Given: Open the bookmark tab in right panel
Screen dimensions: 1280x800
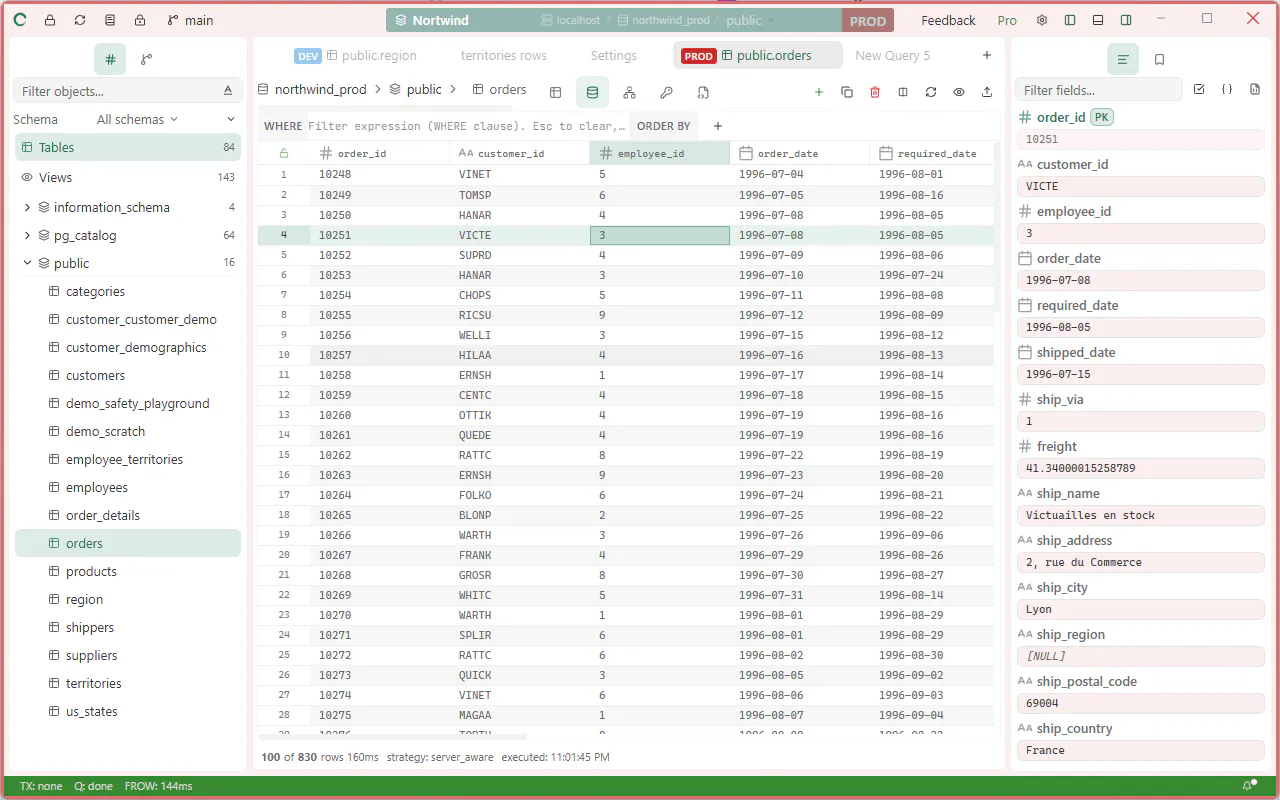Looking at the screenshot, I should point(1160,59).
